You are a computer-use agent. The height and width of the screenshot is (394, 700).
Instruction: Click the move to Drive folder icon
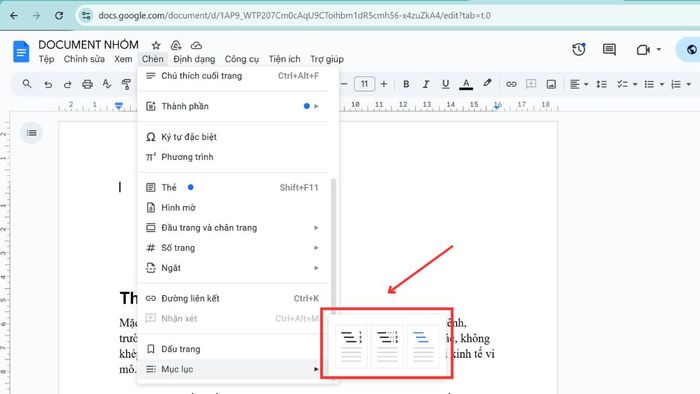click(176, 46)
